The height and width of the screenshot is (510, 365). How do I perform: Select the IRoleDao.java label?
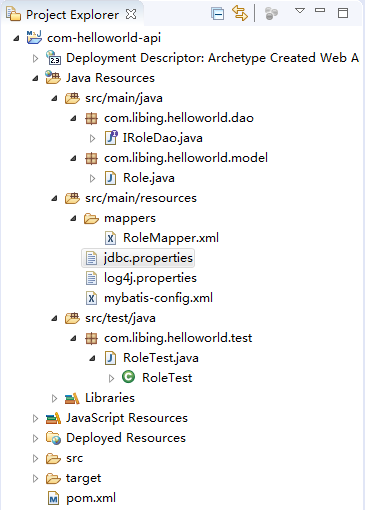(163, 138)
